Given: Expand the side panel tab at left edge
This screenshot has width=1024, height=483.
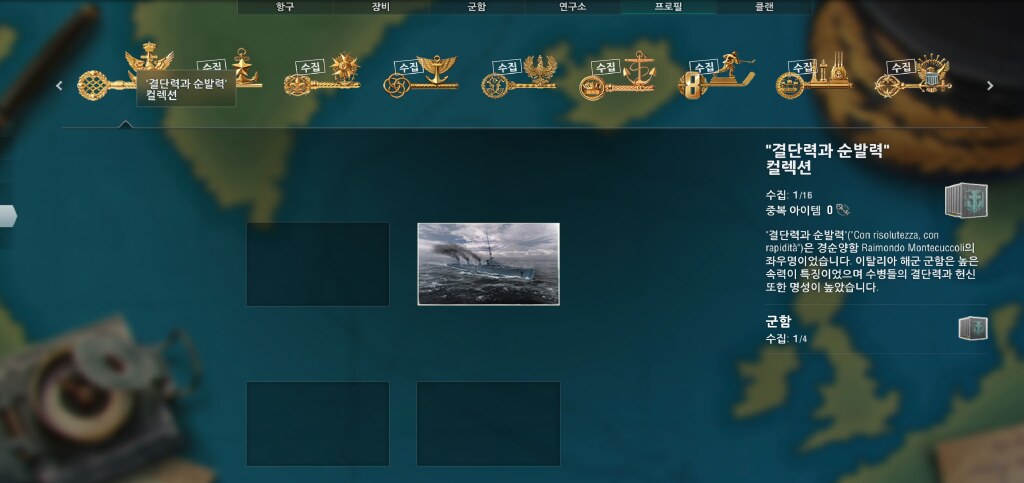Looking at the screenshot, I should pyautogui.click(x=8, y=216).
